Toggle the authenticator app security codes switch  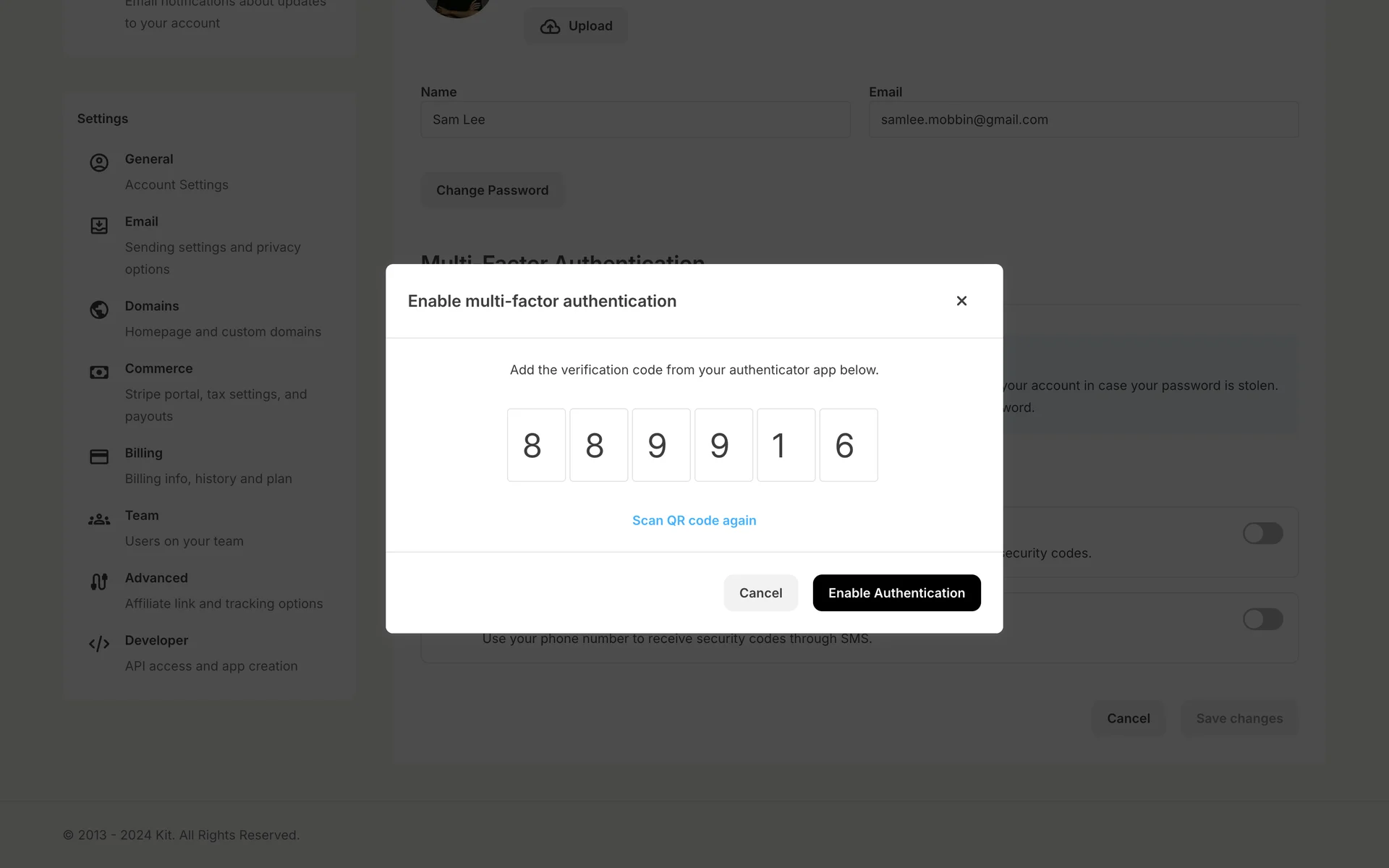click(1262, 534)
